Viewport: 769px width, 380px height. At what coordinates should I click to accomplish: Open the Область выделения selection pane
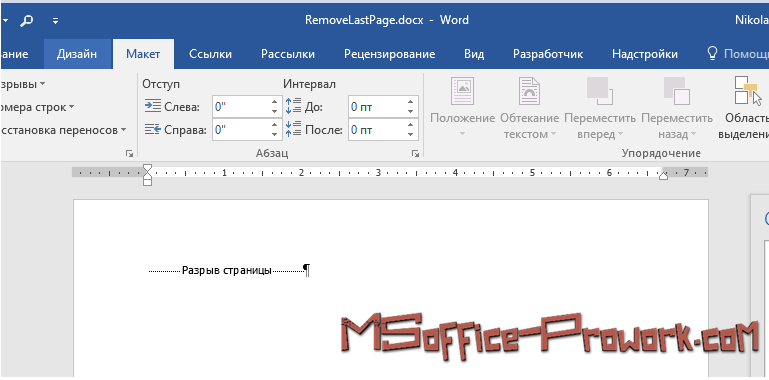[x=743, y=107]
